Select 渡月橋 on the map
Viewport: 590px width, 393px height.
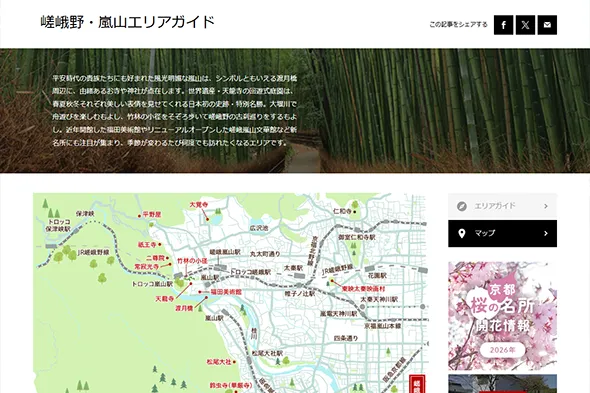pyautogui.click(x=184, y=308)
